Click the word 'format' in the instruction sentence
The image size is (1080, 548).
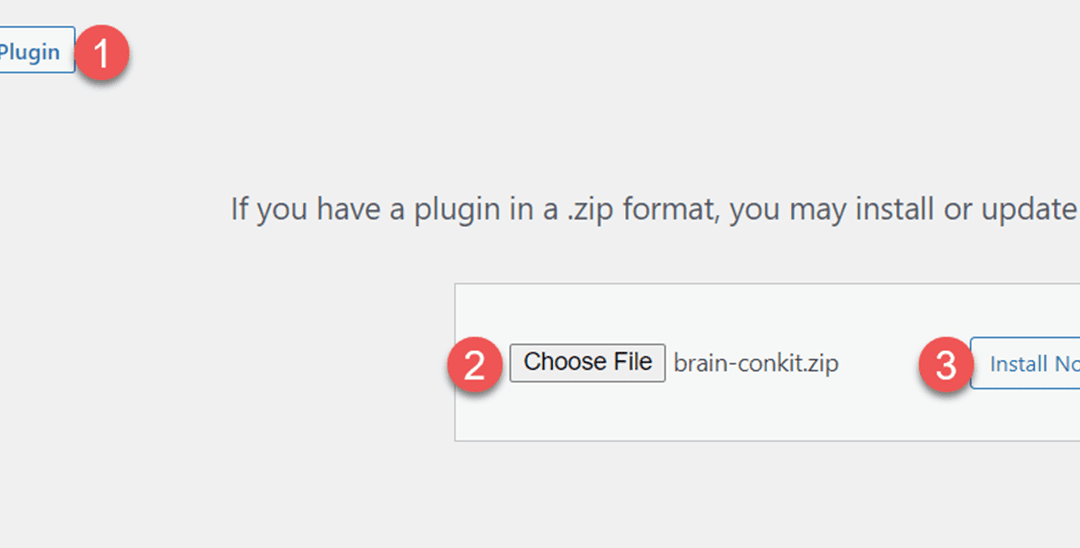pos(671,209)
